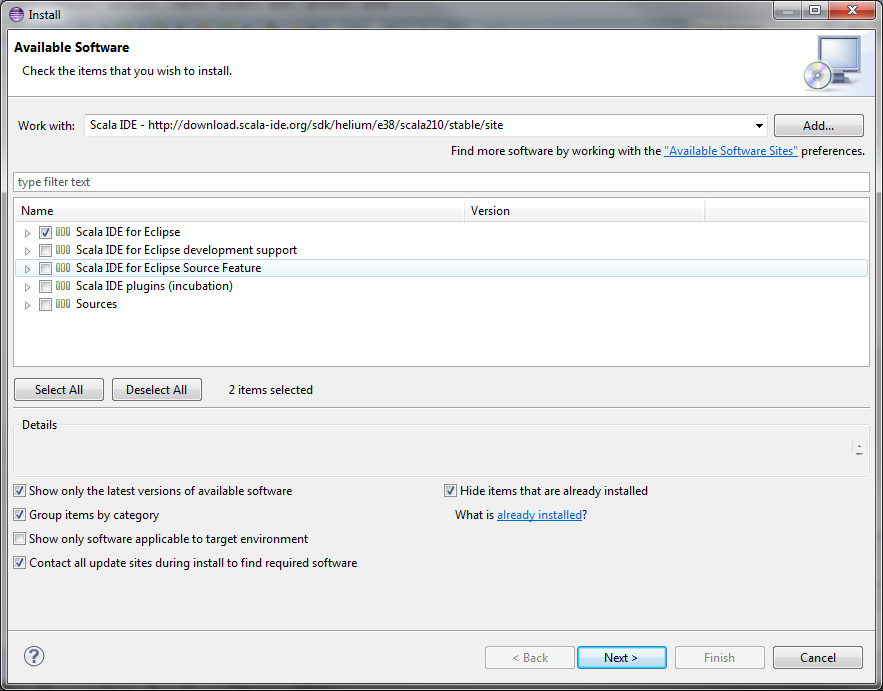883x691 pixels.
Task: Open the already installed link
Action: click(x=539, y=515)
